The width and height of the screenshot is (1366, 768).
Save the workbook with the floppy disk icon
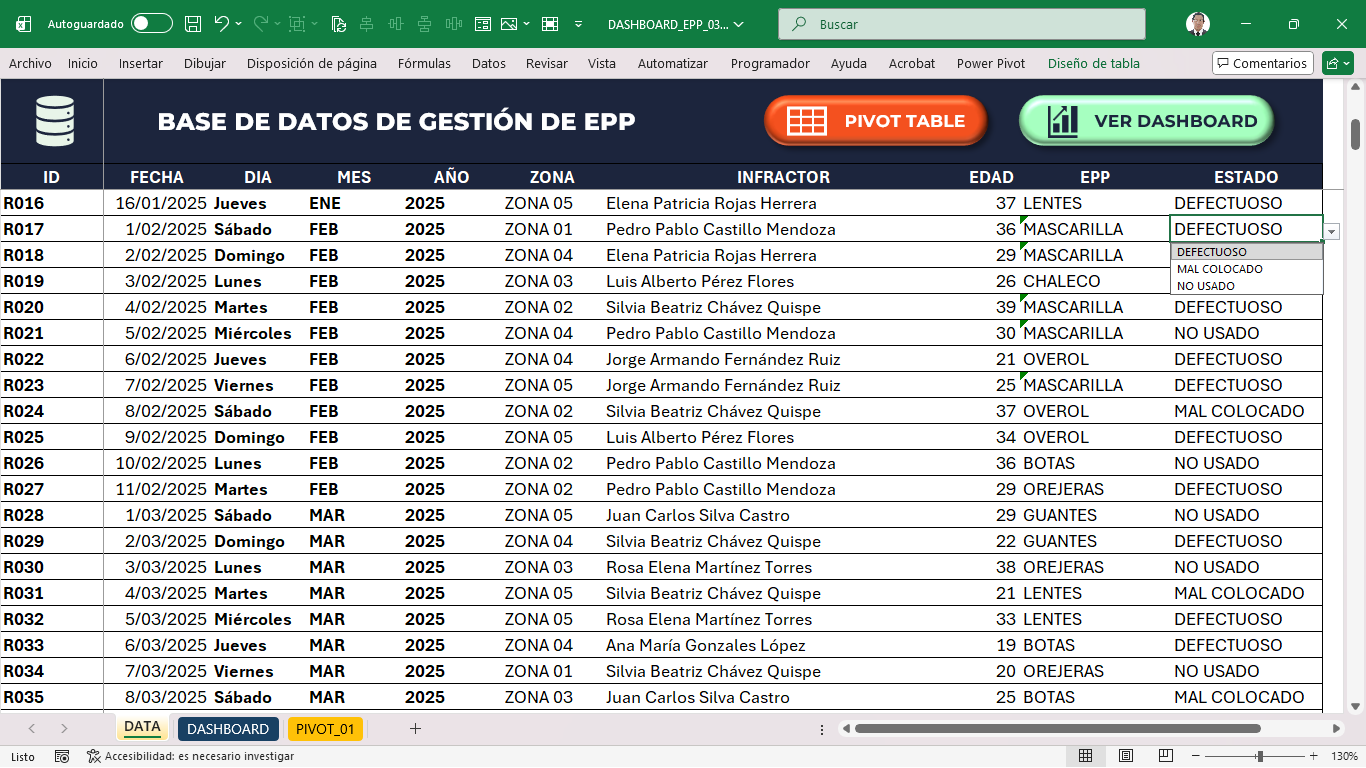194,24
